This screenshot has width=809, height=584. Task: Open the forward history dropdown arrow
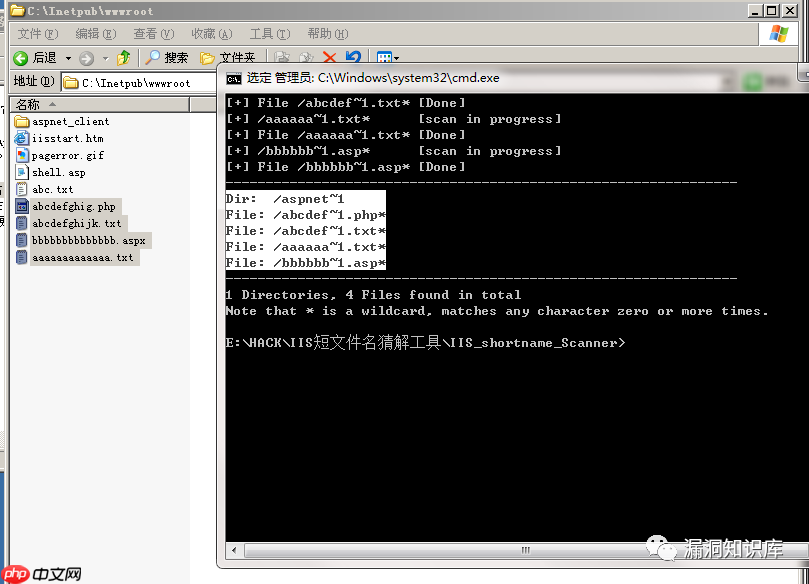tap(106, 58)
